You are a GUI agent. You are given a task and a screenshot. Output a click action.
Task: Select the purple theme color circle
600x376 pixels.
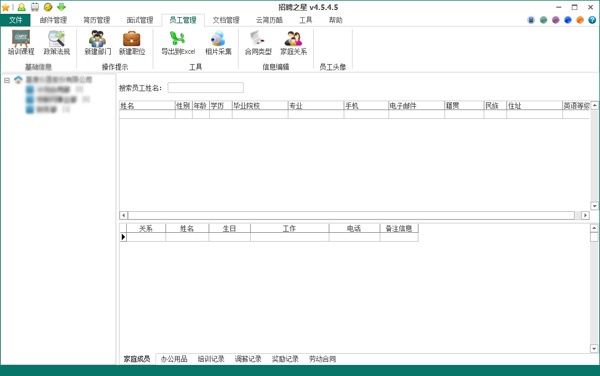[x=556, y=20]
